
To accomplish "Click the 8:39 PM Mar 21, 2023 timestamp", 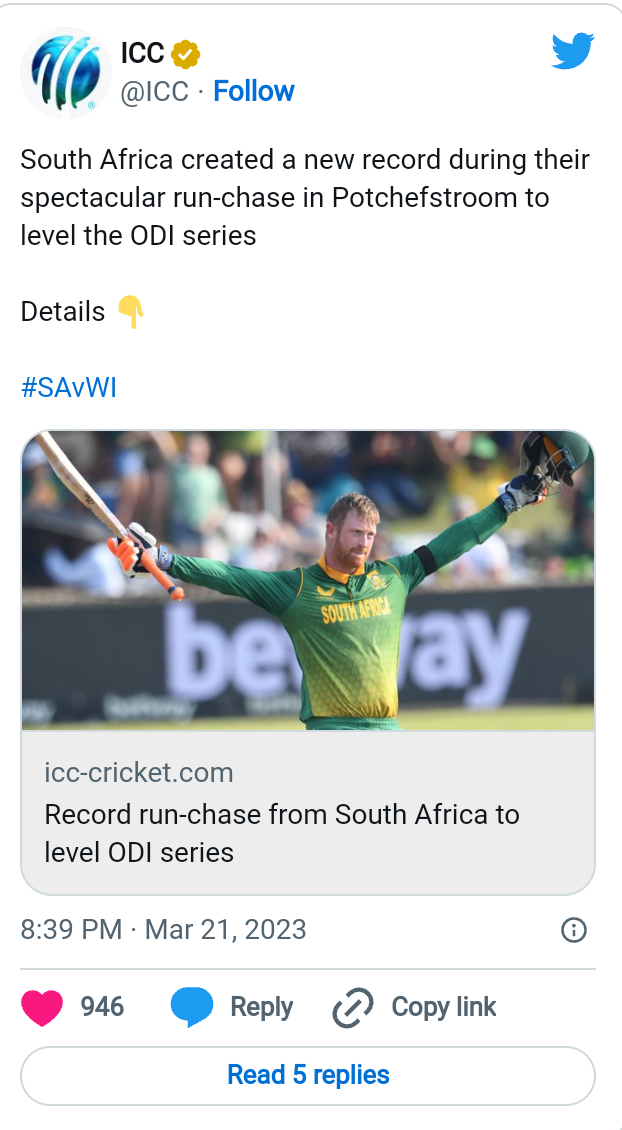I will point(163,930).
